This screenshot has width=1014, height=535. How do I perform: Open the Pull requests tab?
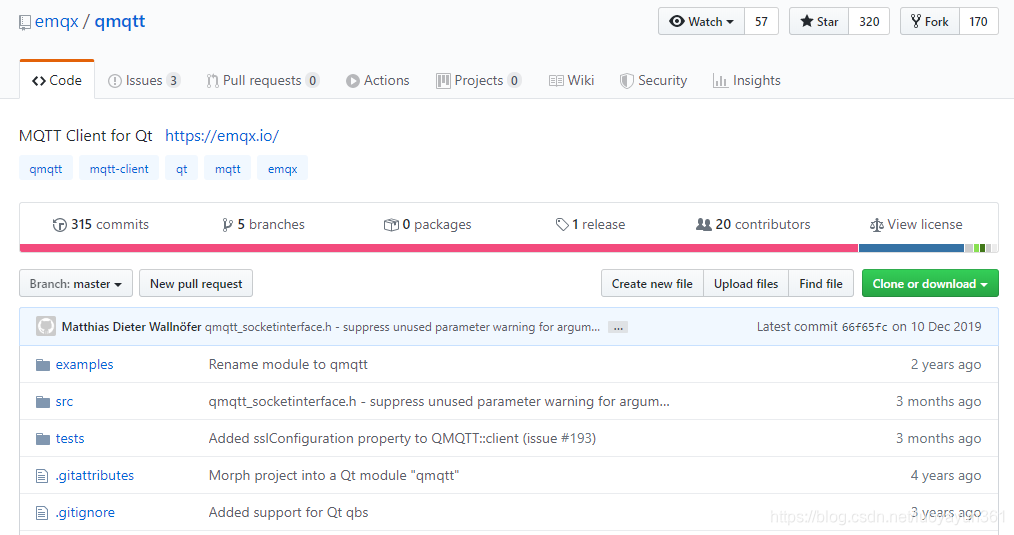(263, 80)
